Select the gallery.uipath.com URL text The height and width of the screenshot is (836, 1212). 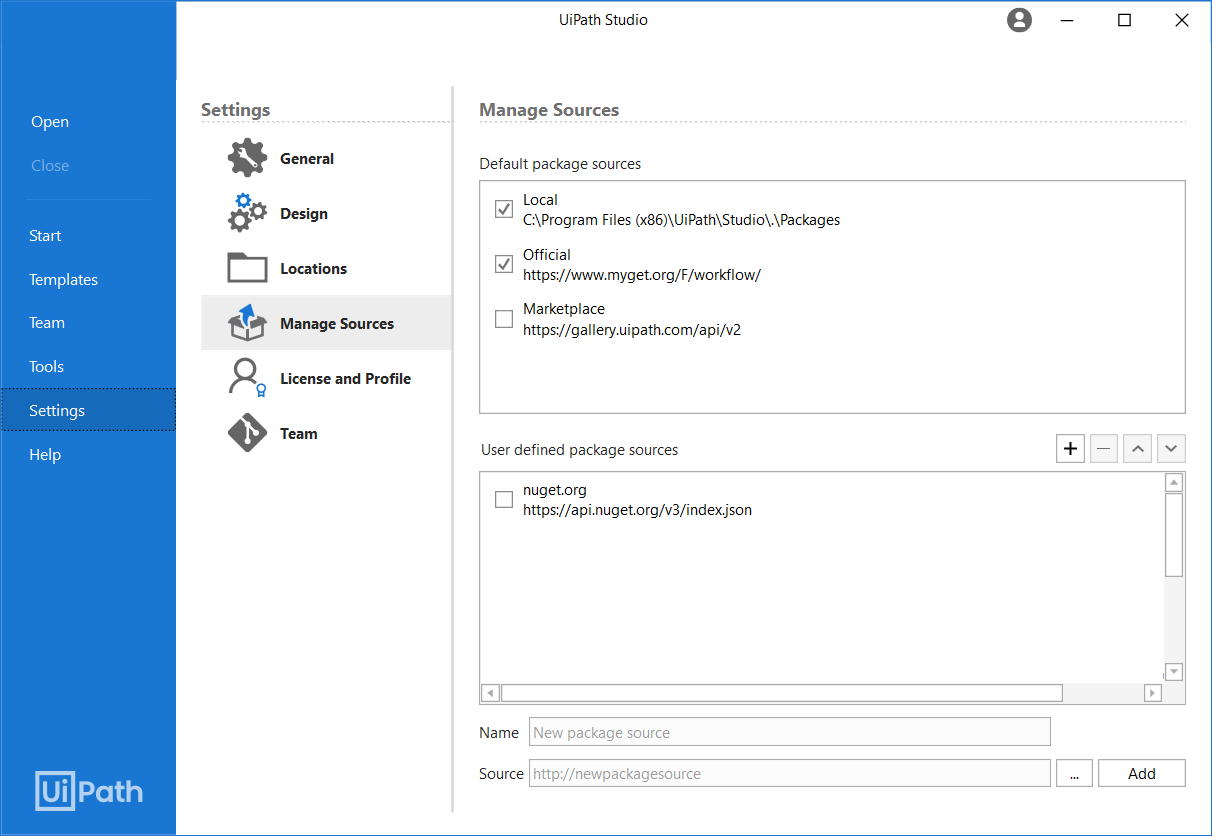pyautogui.click(x=632, y=329)
